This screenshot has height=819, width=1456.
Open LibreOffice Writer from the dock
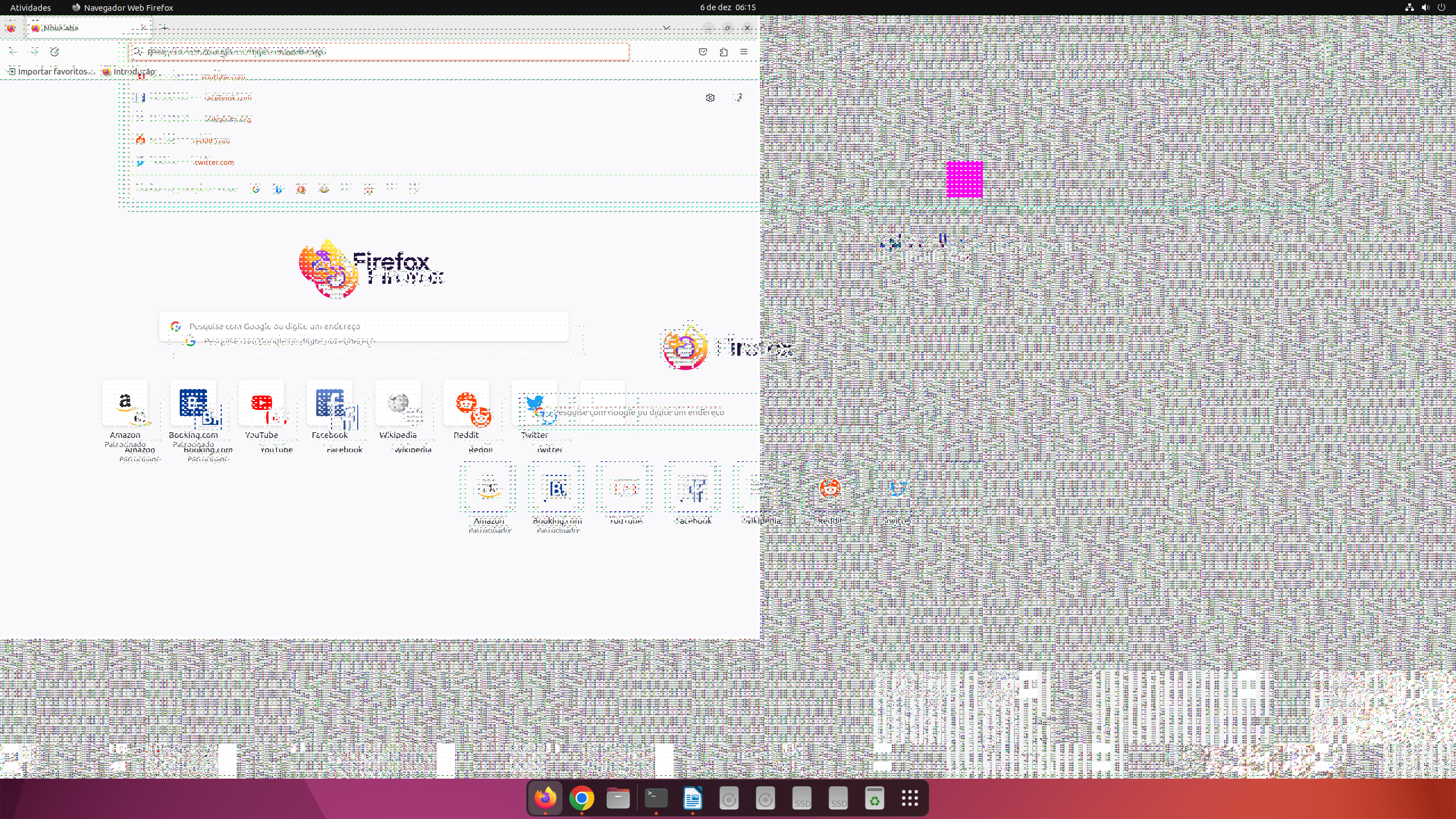[x=693, y=799]
